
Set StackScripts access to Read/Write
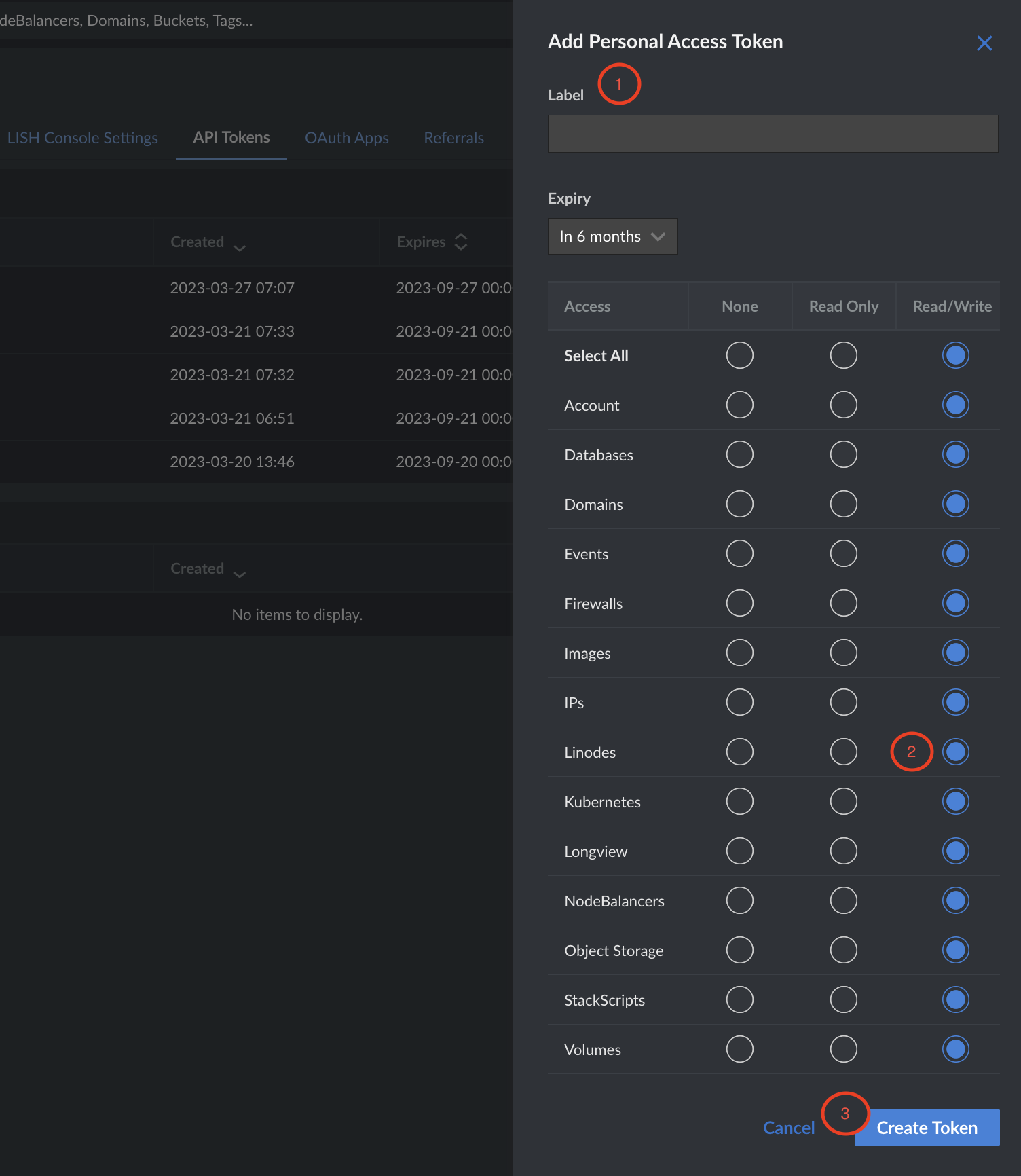[x=955, y=999]
